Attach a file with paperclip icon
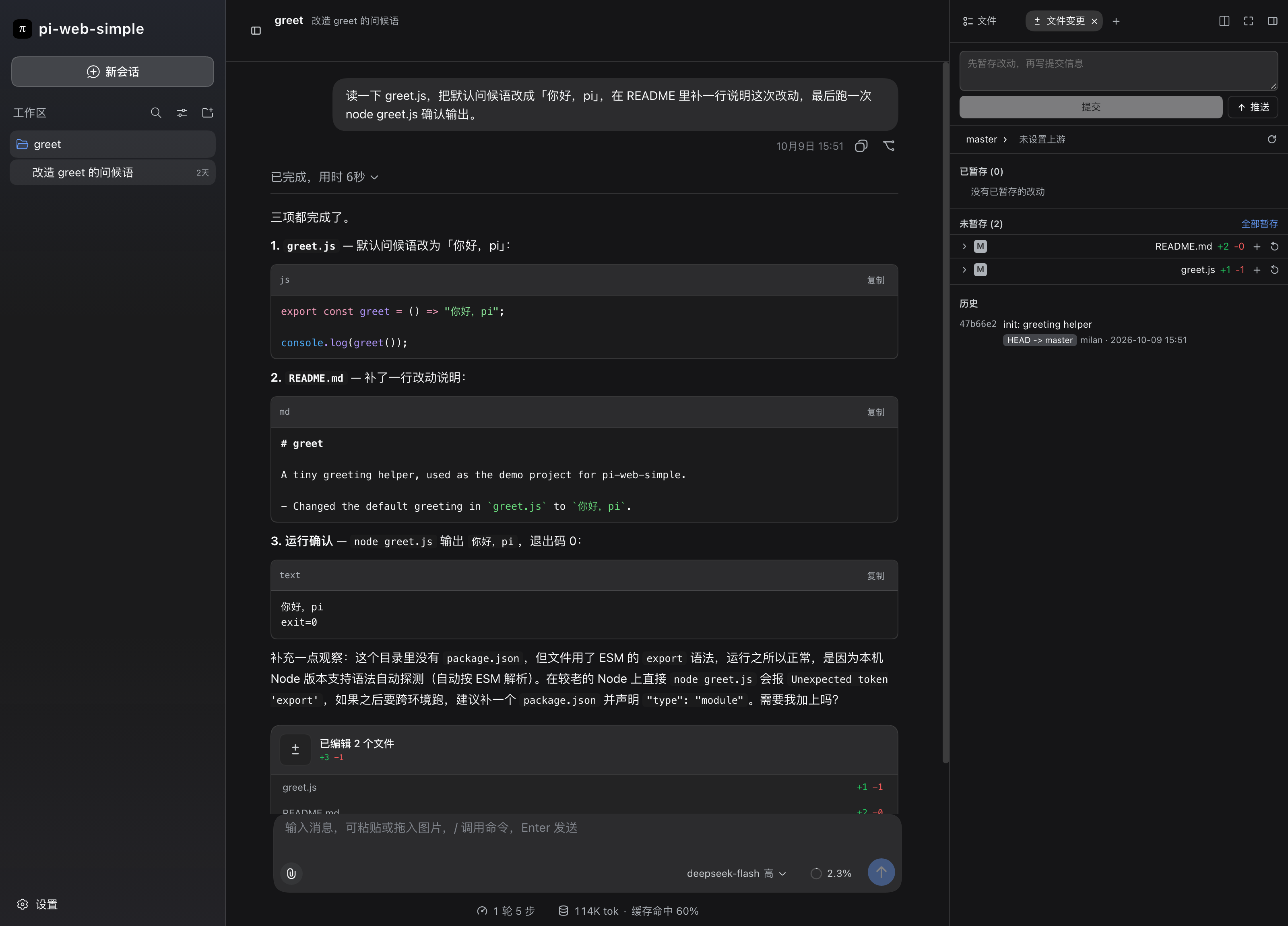This screenshot has height=926, width=1288. click(x=291, y=873)
